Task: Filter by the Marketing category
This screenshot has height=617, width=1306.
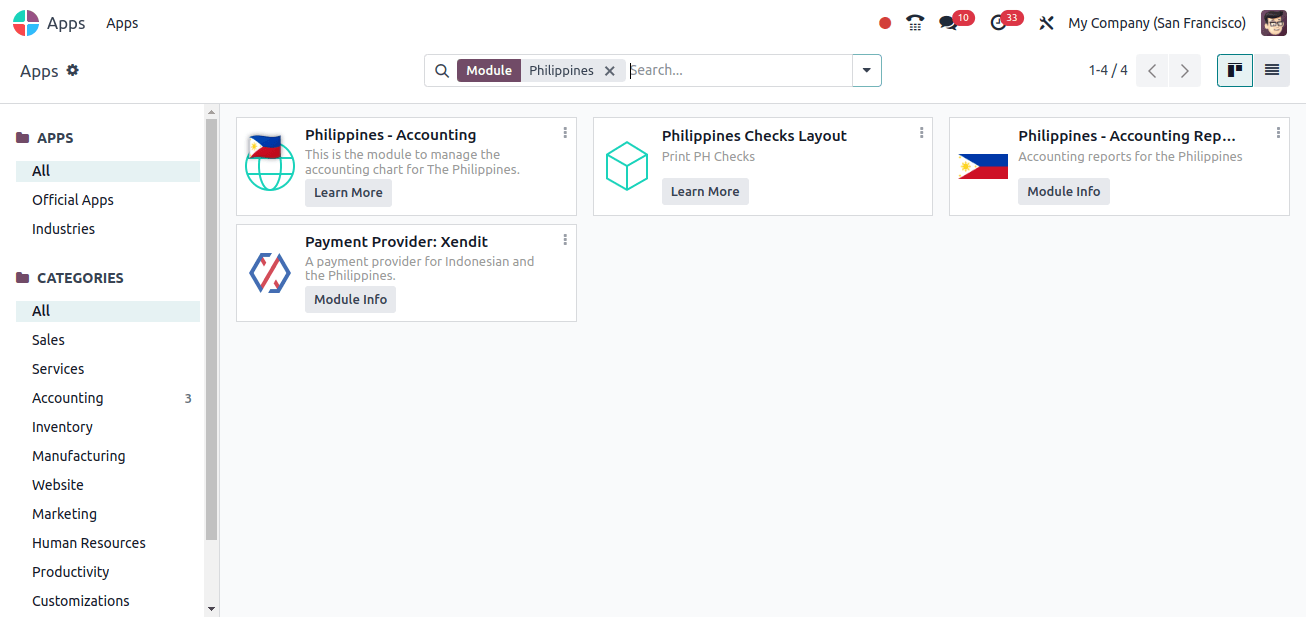Action: coord(108,514)
